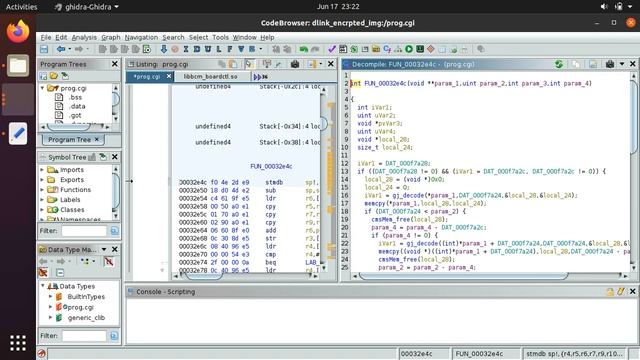Viewport: 640px width, 360px height.
Task: Open Firefox from the Ubuntu dock
Action: [18, 32]
